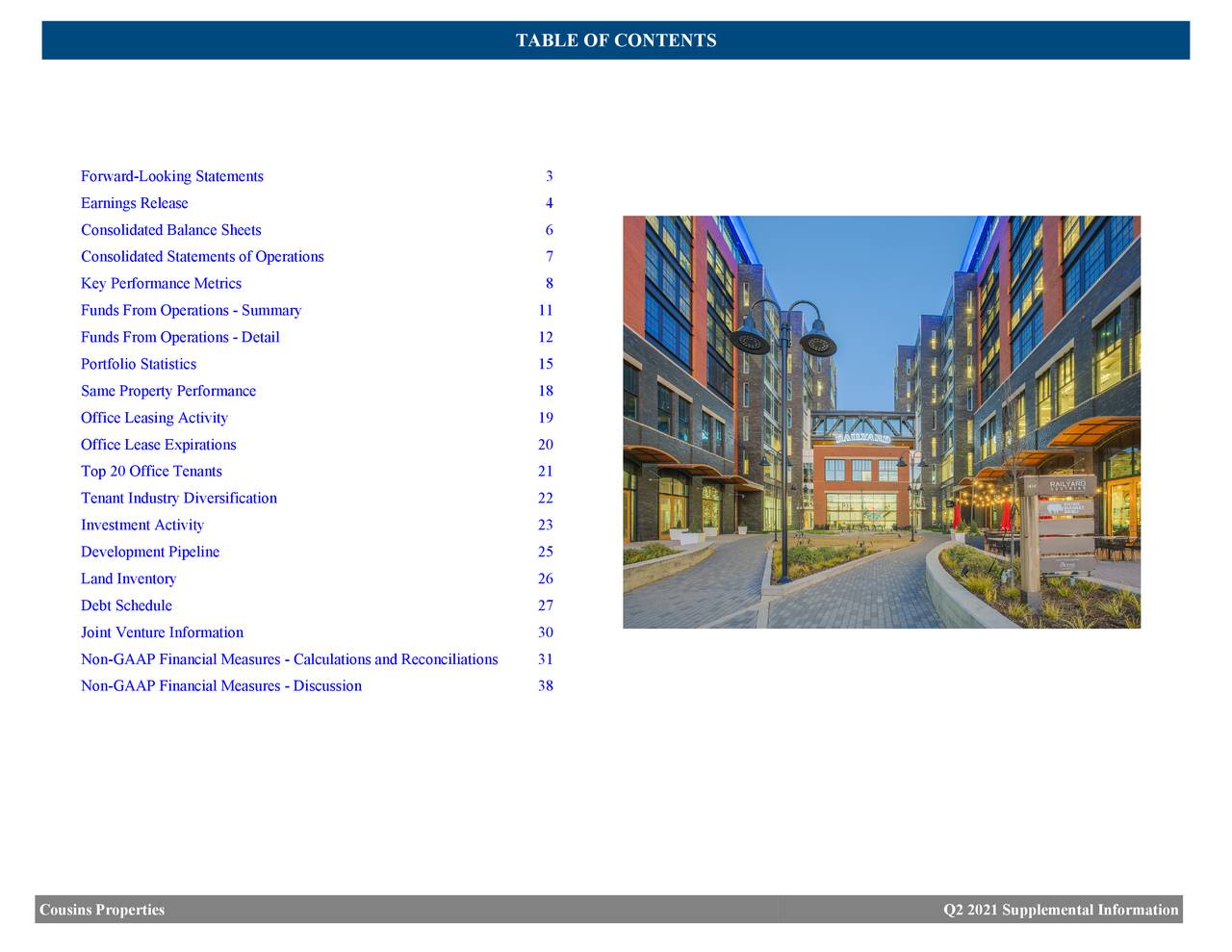Click the Development Pipeline link

150,552
